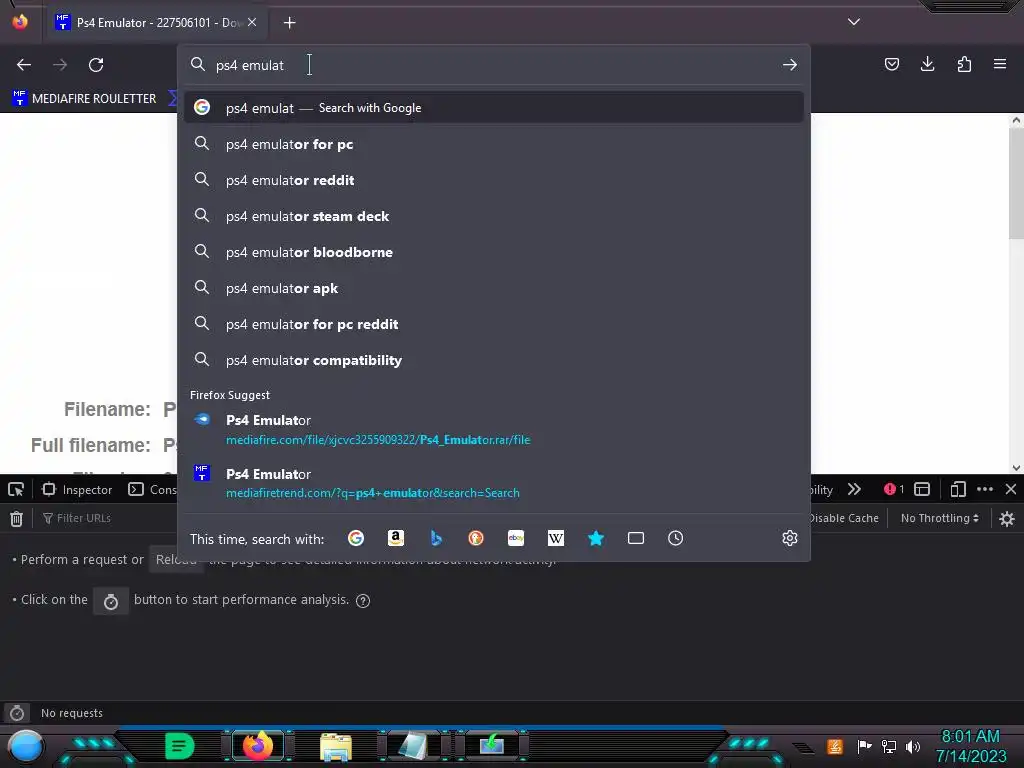This screenshot has height=768, width=1024.
Task: Open the network tray icon
Action: coord(889,746)
